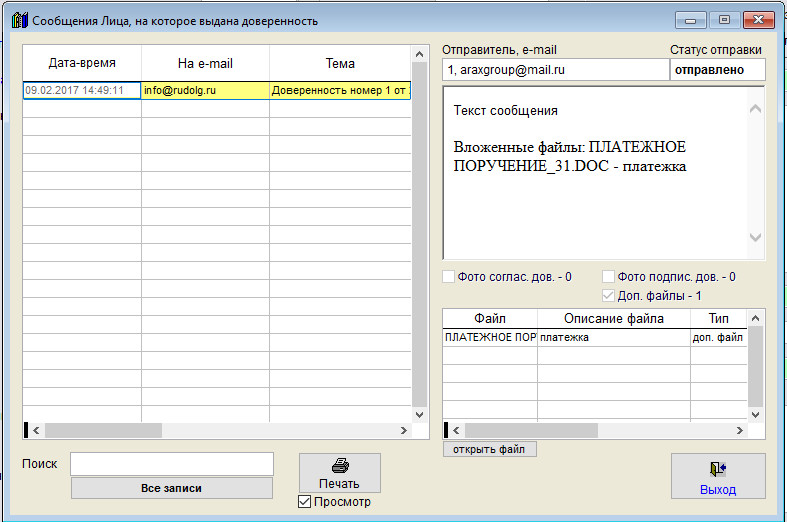Click the Описание файла column header
Image resolution: width=787 pixels, height=522 pixels.
pos(614,318)
